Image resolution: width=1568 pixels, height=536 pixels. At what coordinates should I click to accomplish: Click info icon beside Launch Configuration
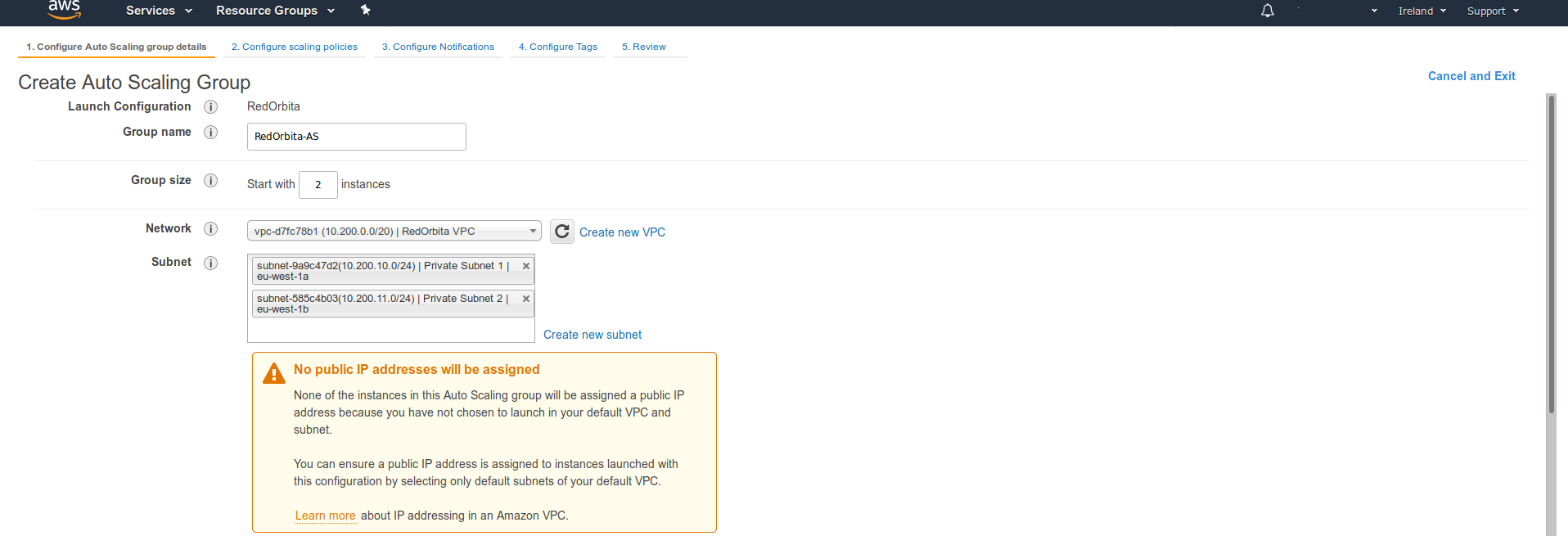210,107
